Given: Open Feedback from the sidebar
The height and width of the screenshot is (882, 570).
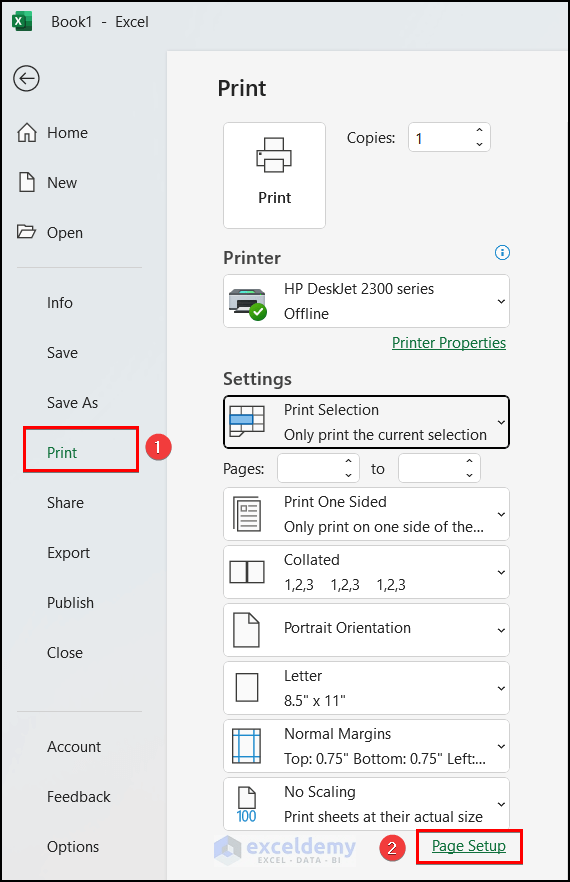Looking at the screenshot, I should coord(79,796).
